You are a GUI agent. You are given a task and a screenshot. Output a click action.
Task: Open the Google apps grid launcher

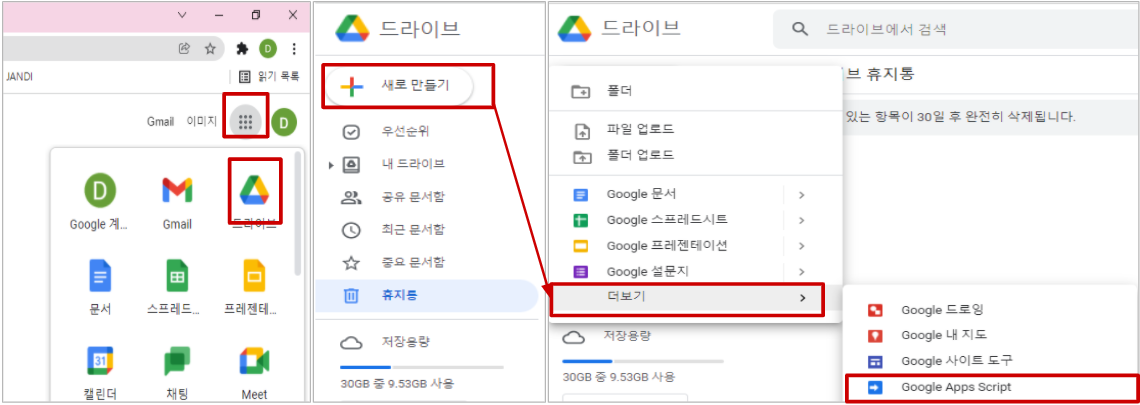coord(246,122)
